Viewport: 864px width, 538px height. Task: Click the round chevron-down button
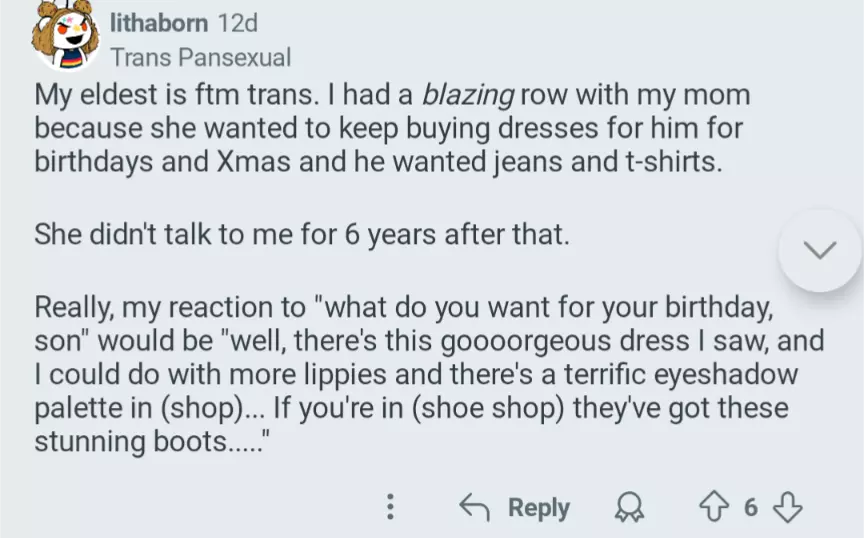pyautogui.click(x=819, y=251)
